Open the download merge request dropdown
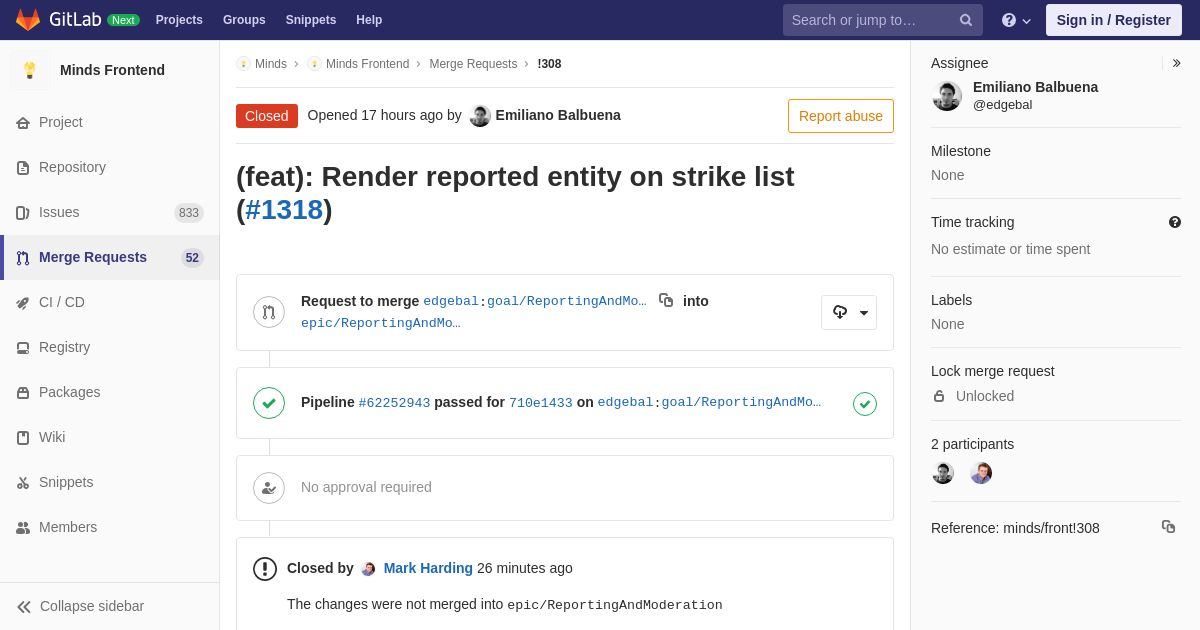This screenshot has width=1200, height=630. pyautogui.click(x=849, y=312)
